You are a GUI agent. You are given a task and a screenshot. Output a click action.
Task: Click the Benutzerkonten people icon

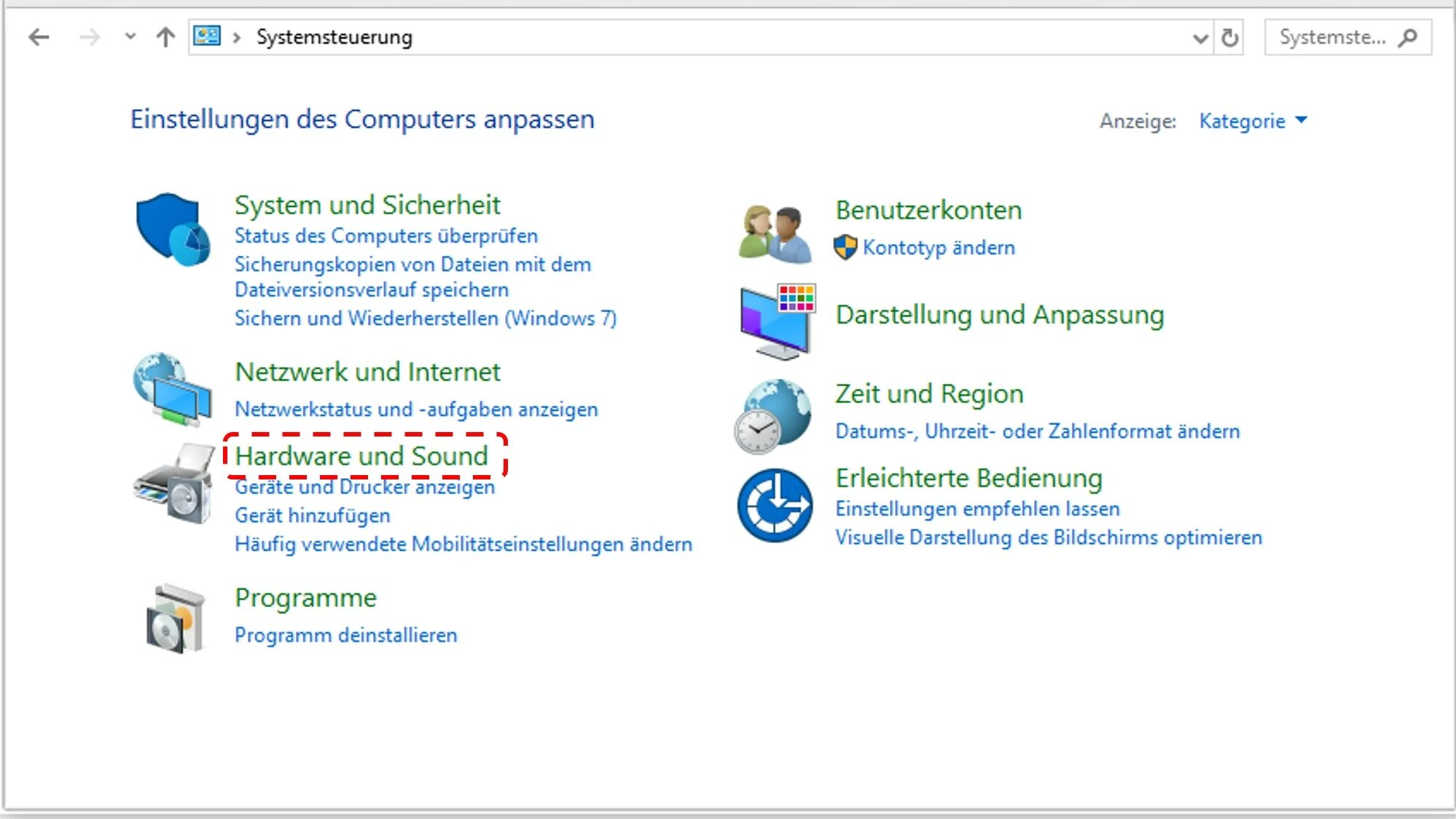775,233
